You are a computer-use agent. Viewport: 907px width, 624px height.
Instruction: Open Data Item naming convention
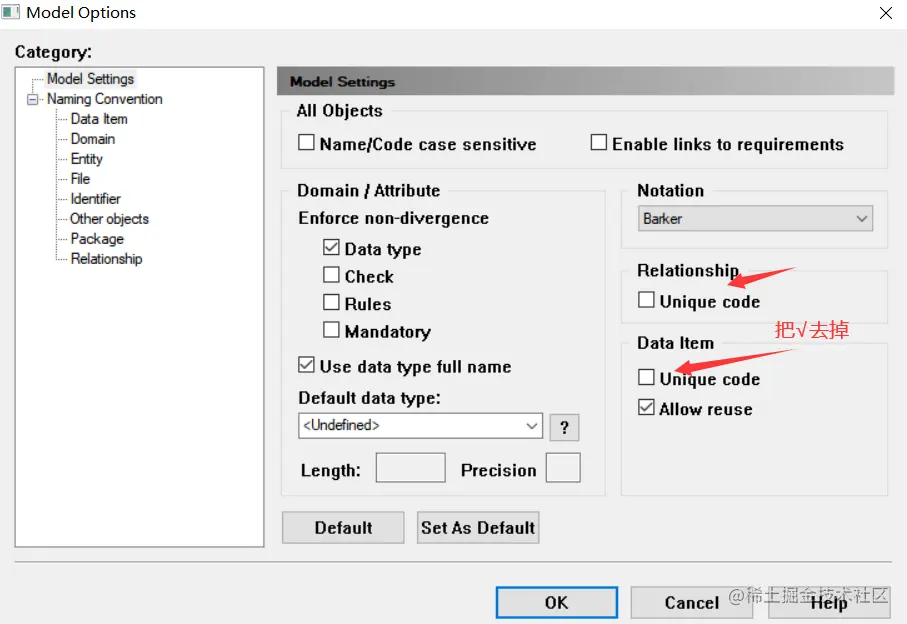pyautogui.click(x=99, y=119)
